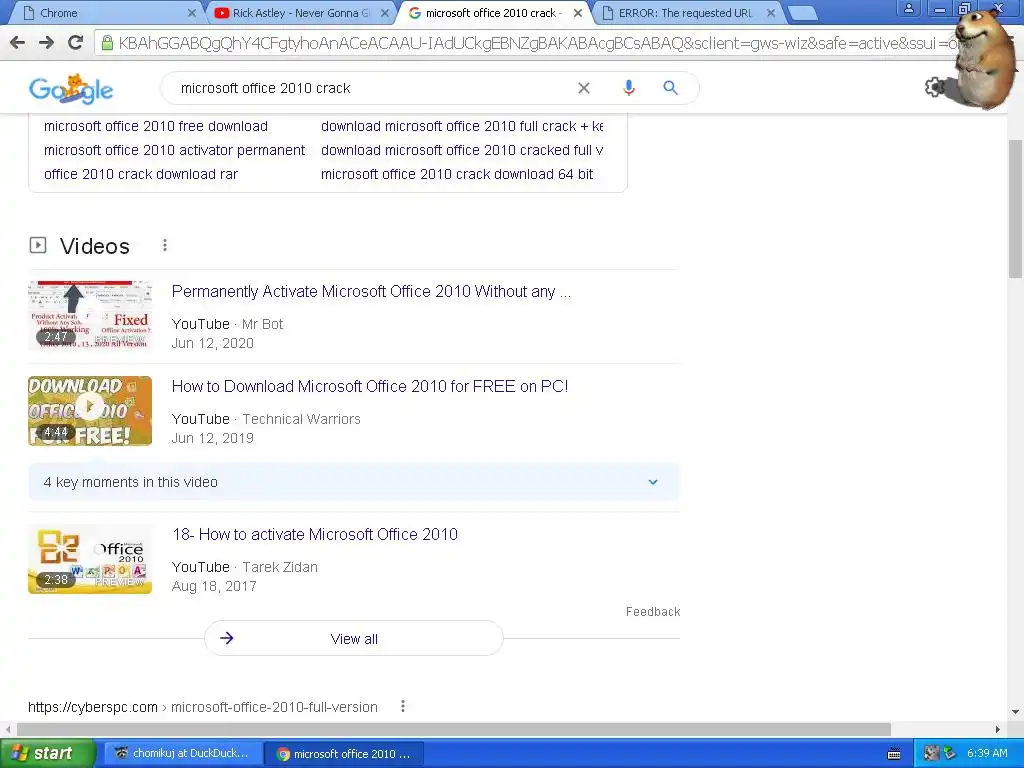This screenshot has height=768, width=1024.
Task: Click the vertical scrollbar thumb
Action: (1016, 209)
